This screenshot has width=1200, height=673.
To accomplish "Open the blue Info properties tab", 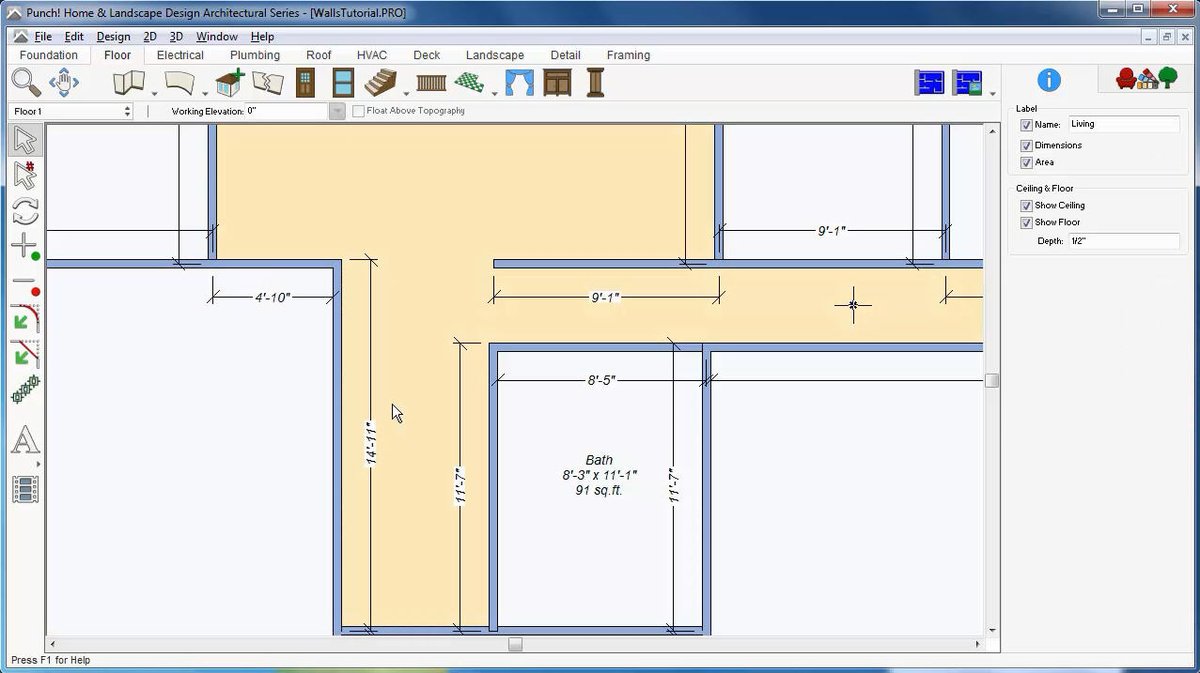I will (x=1048, y=80).
